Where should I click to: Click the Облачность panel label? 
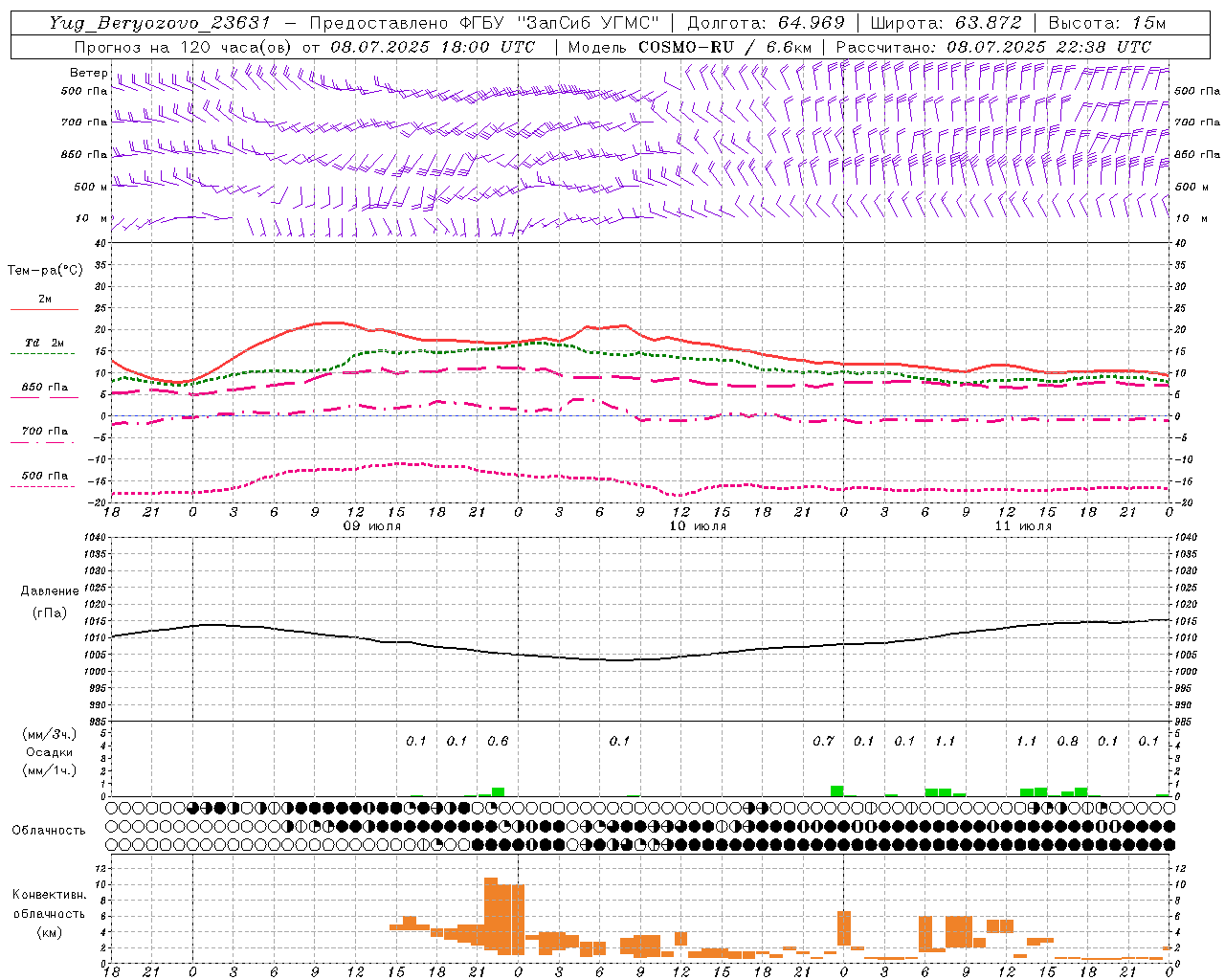(49, 830)
